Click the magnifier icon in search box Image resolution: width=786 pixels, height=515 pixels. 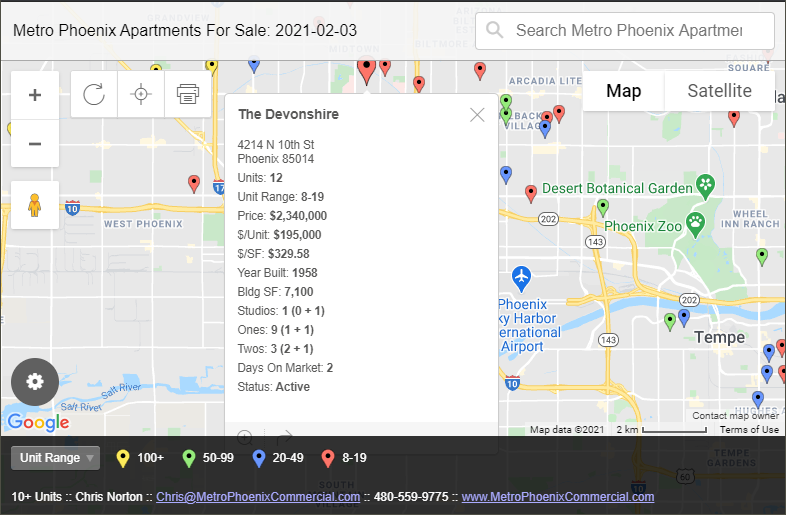tap(494, 30)
